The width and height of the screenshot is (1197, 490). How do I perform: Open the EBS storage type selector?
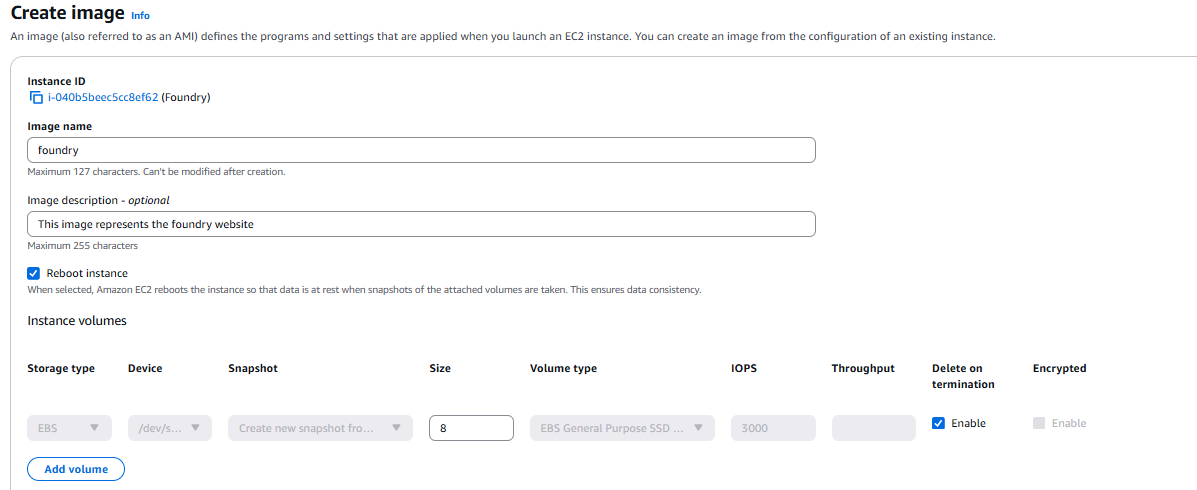tap(58, 428)
